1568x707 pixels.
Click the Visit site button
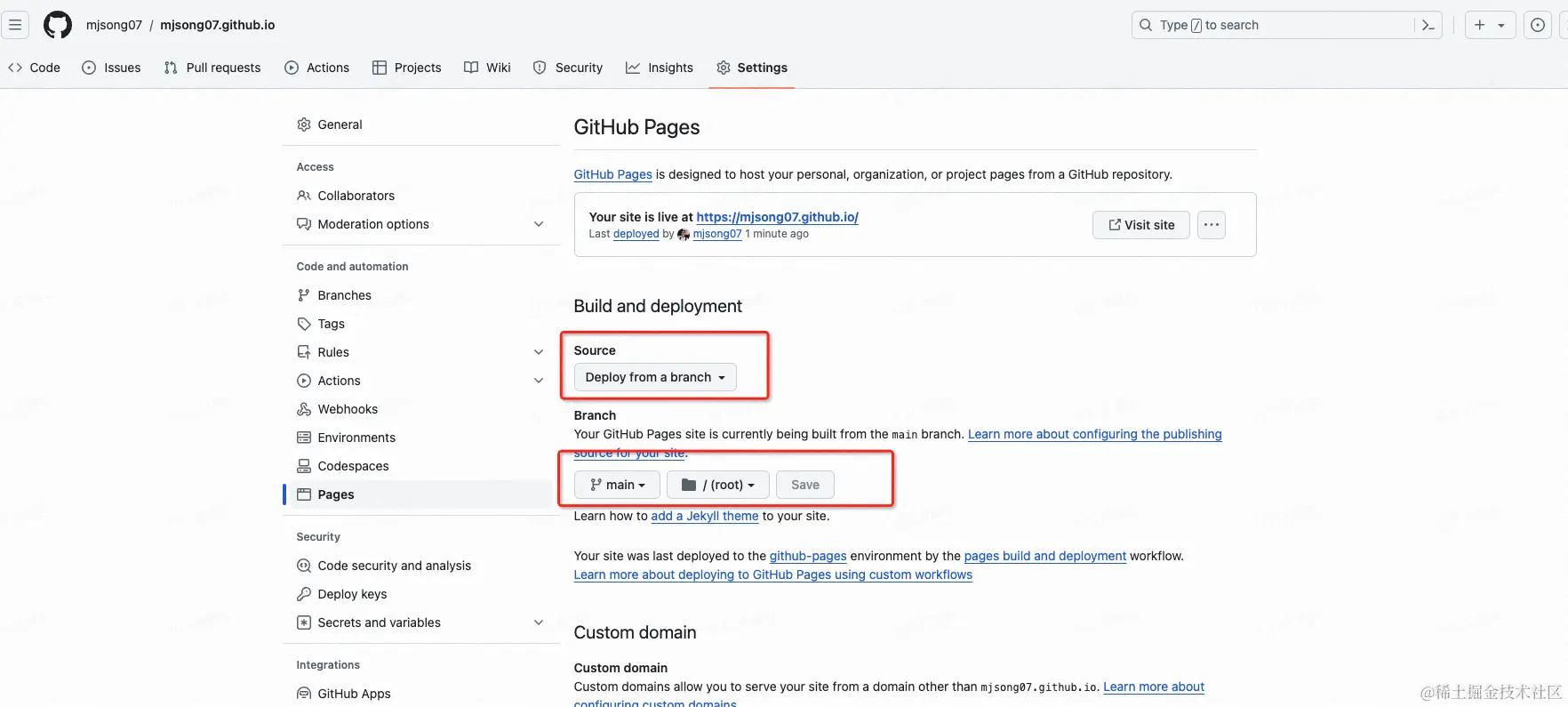coord(1141,225)
